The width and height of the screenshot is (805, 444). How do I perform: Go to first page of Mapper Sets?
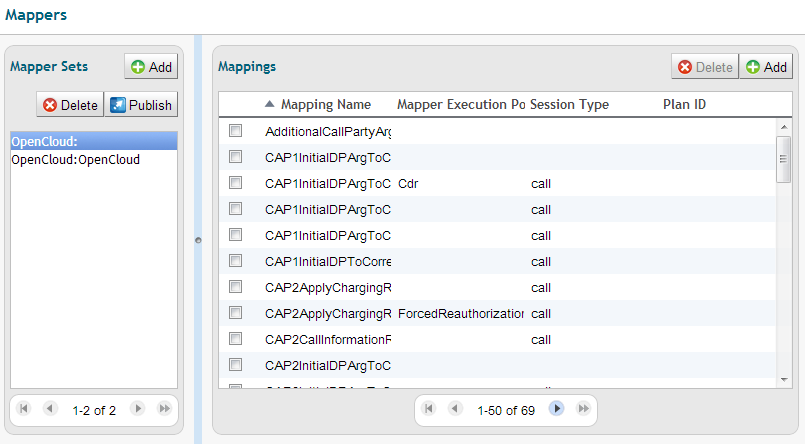(24, 409)
